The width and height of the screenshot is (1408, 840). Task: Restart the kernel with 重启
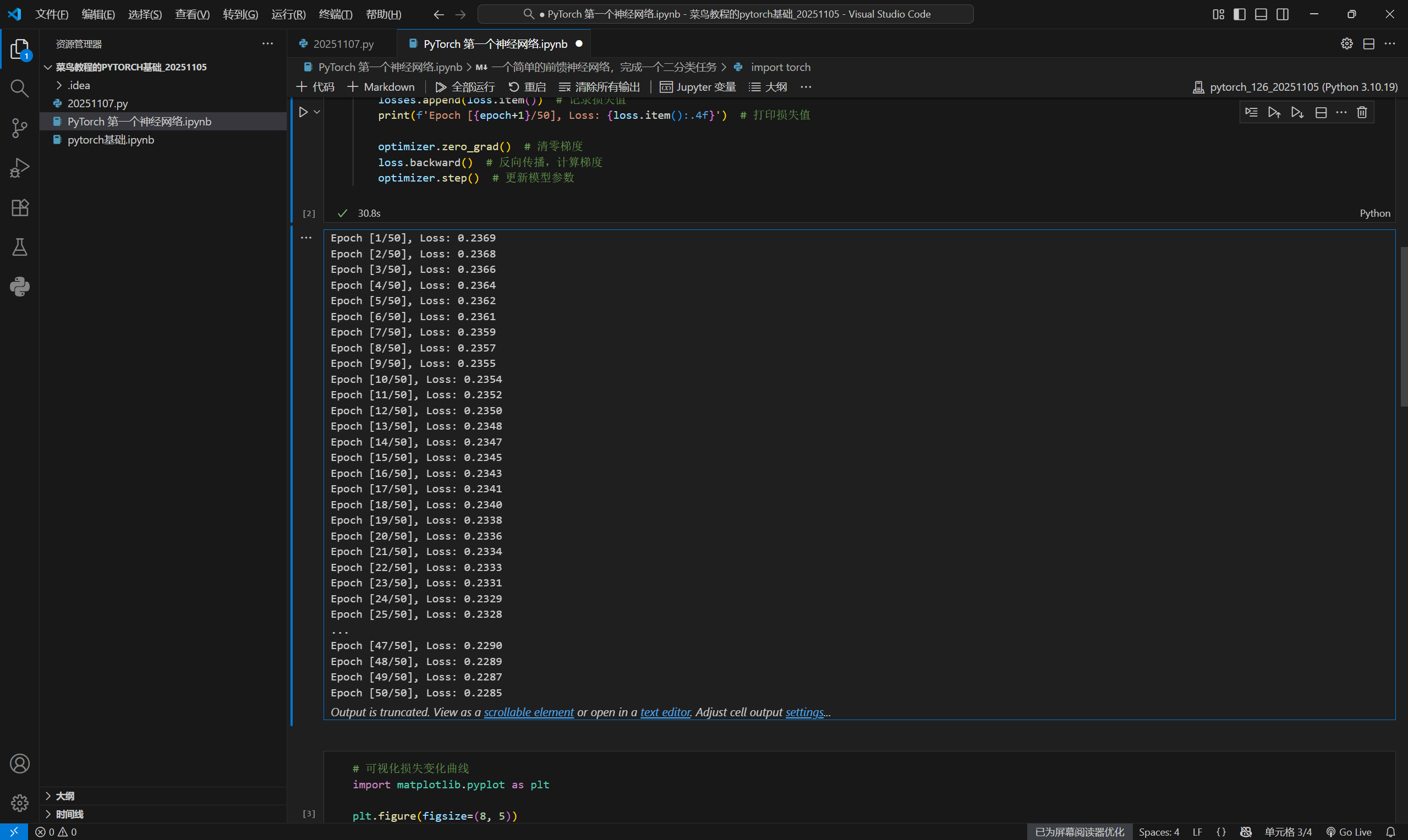(527, 86)
